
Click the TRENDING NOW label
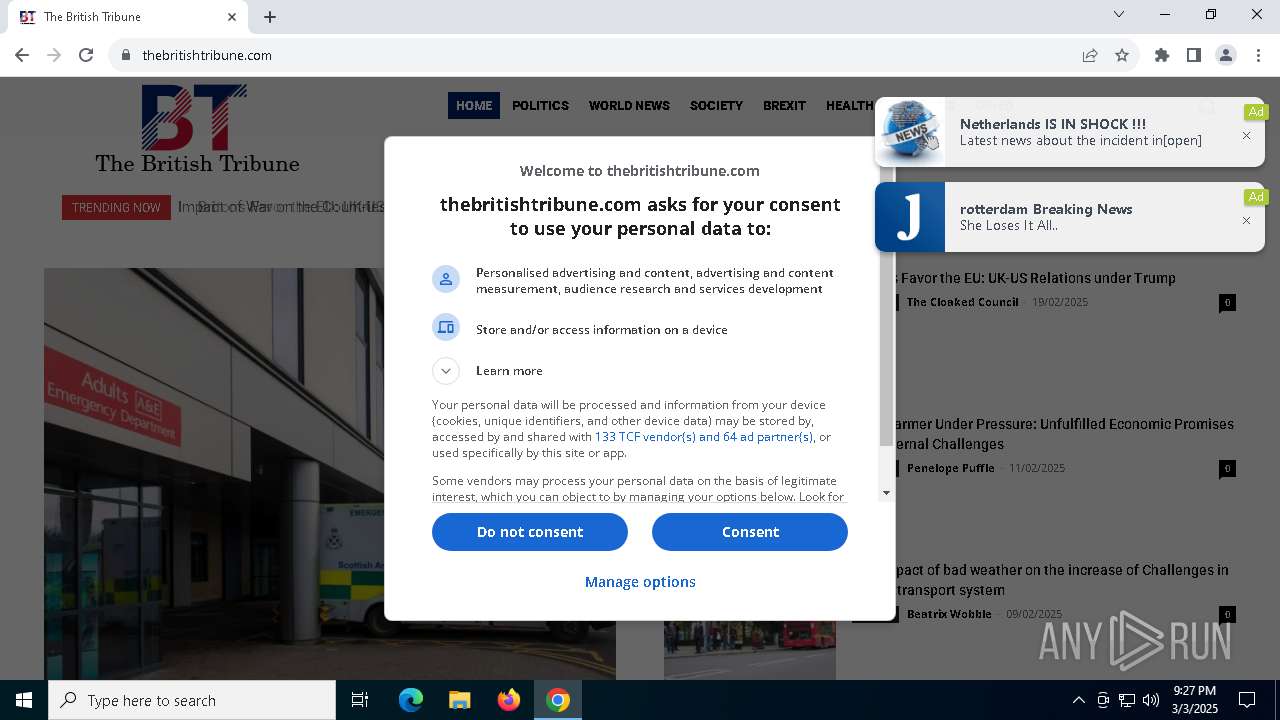point(116,207)
